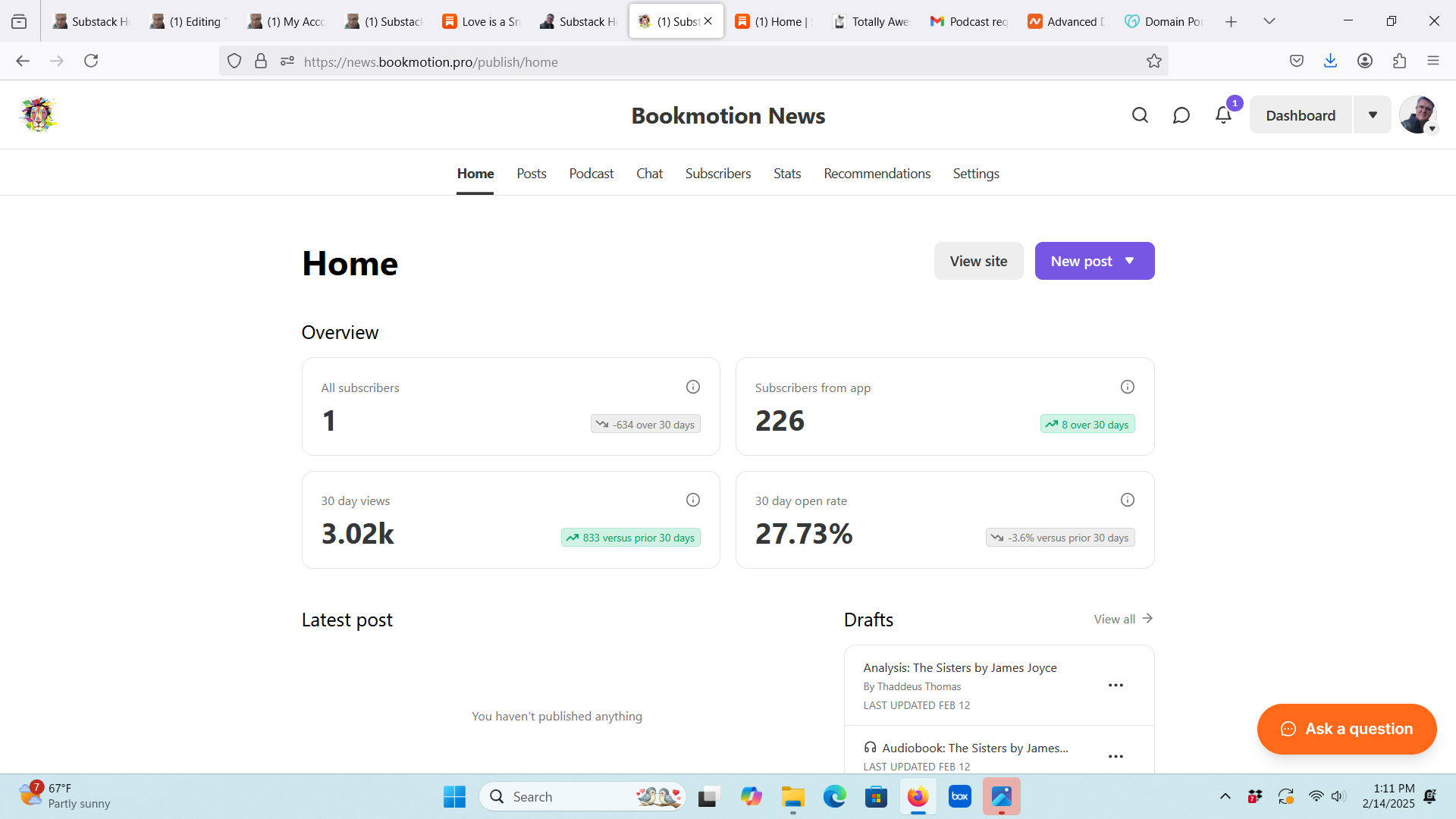
Task: Open Firefox application hamburger menu
Action: [1433, 61]
